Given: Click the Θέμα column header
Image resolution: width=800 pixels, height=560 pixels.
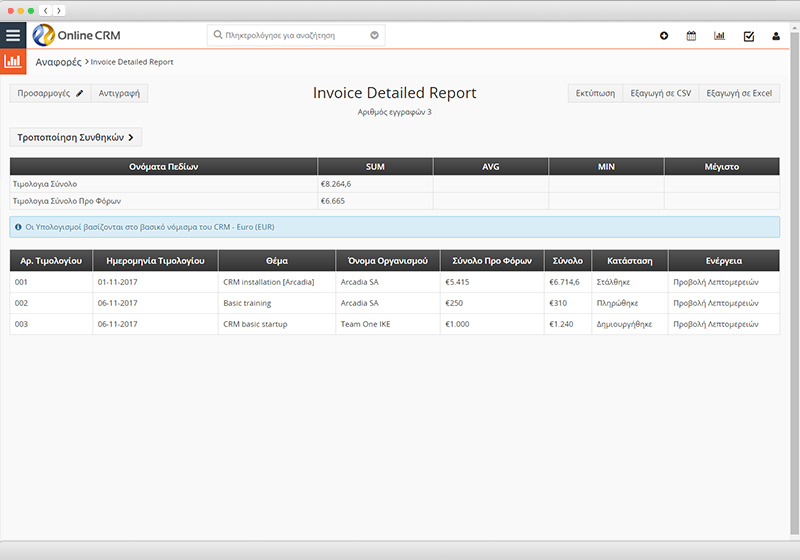Looking at the screenshot, I should pos(277,261).
